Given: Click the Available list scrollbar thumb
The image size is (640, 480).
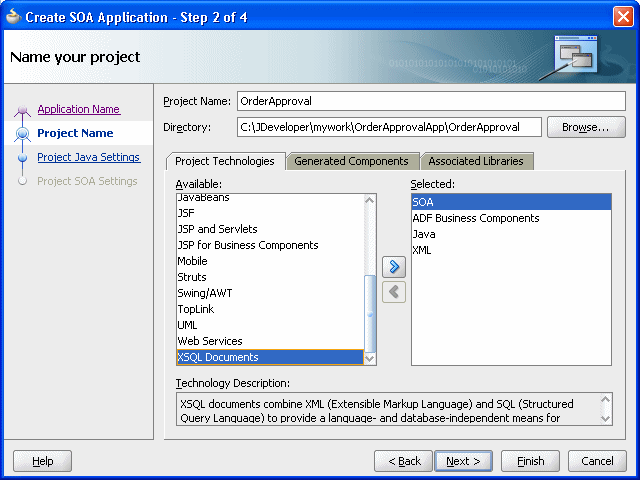Looking at the screenshot, I should coord(370,313).
